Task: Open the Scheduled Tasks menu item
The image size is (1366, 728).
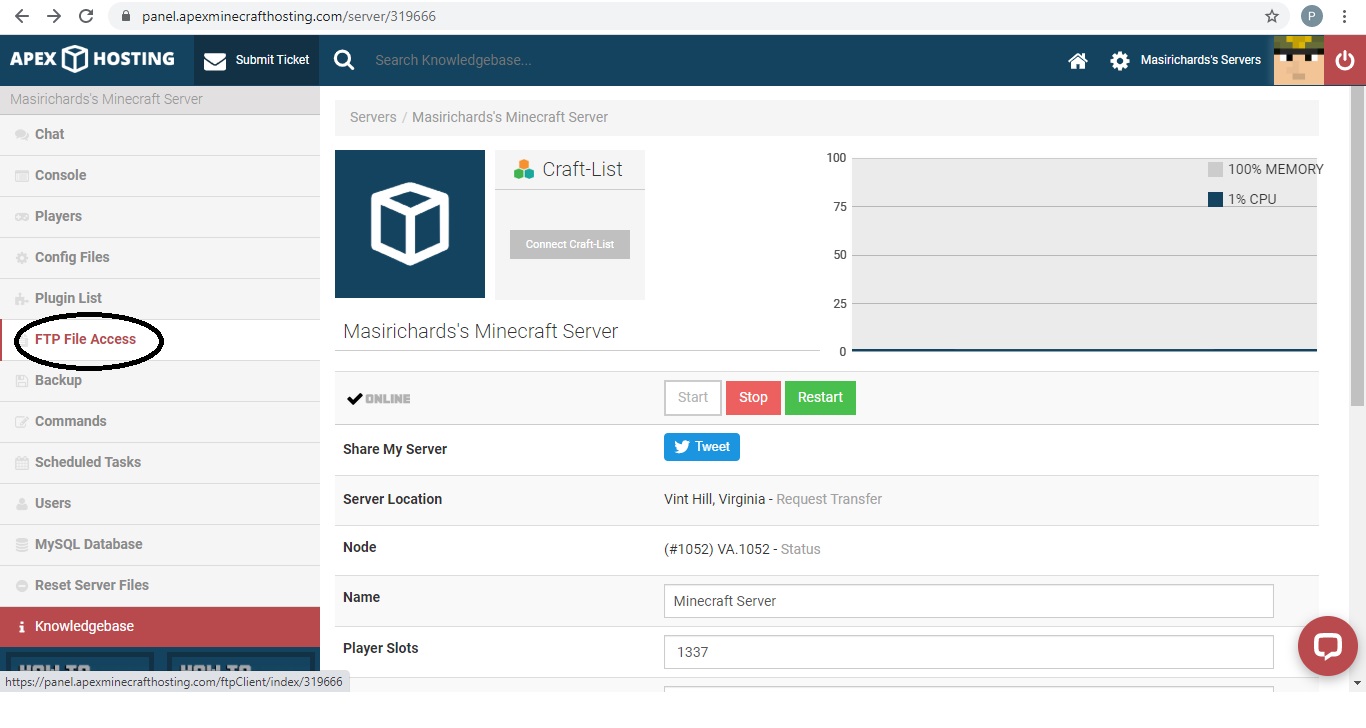Action: [x=160, y=462]
